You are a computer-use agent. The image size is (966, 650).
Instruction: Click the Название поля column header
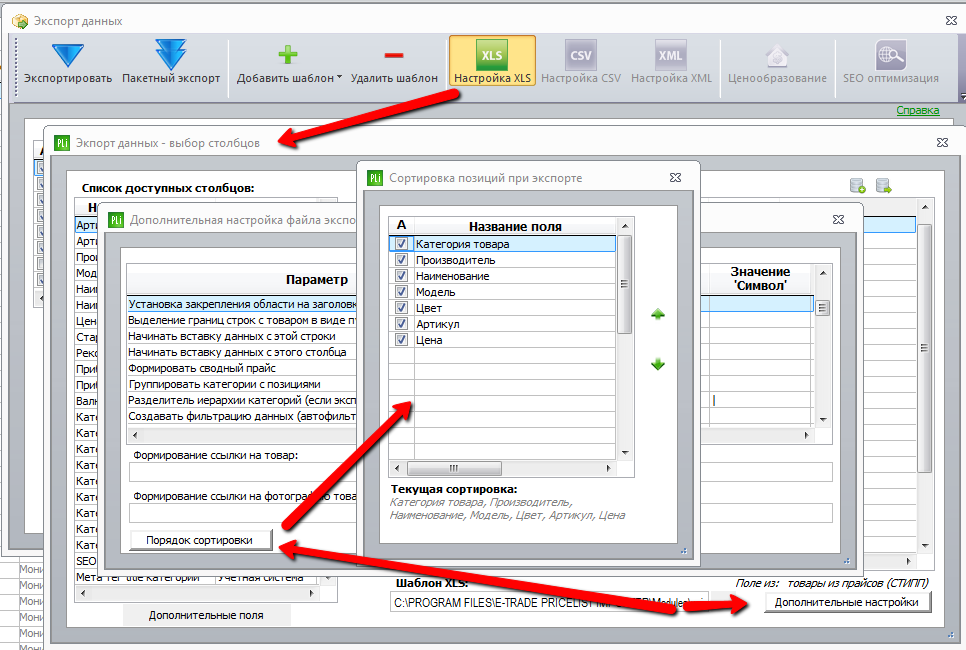click(515, 226)
